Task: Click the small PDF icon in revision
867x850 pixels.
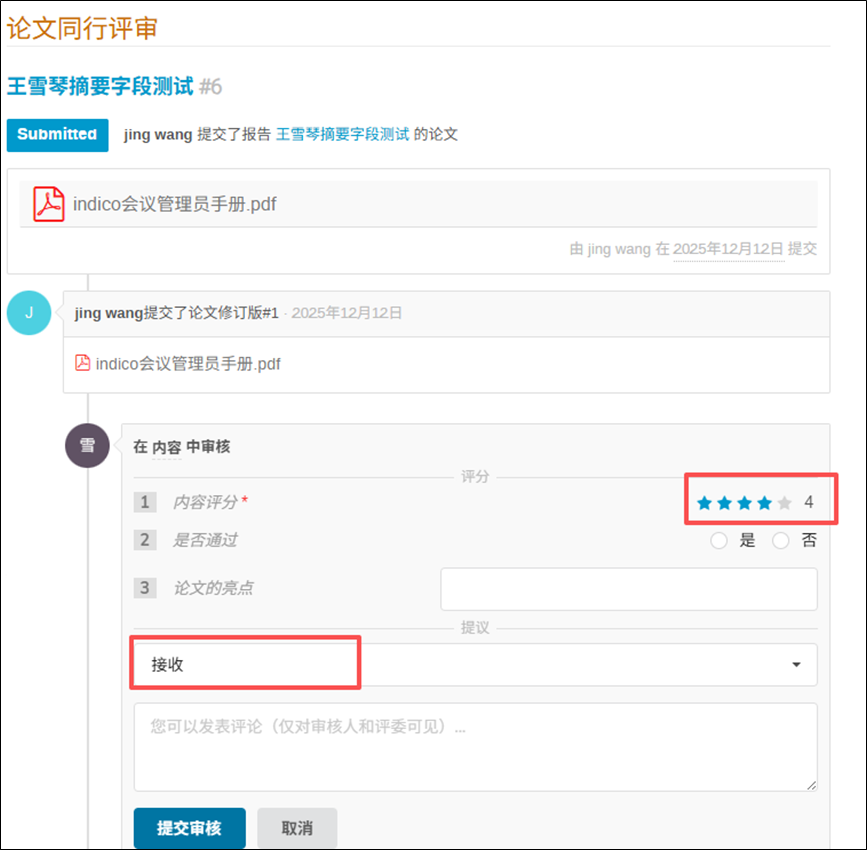Action: click(x=83, y=363)
